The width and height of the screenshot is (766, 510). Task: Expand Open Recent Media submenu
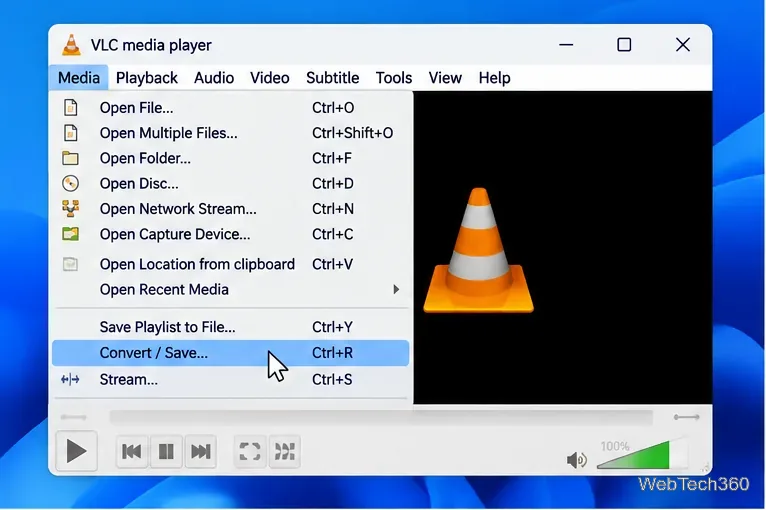tap(231, 290)
